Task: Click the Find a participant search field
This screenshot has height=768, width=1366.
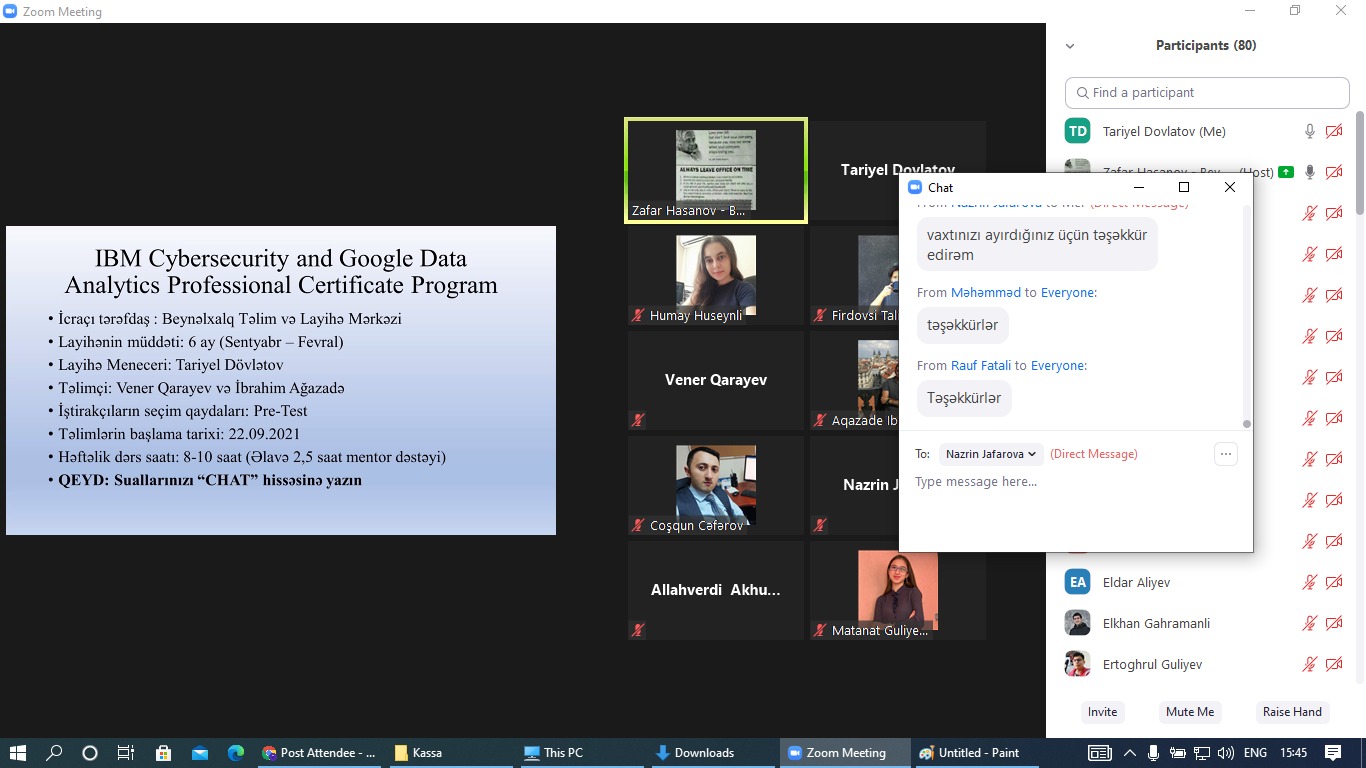Action: (x=1207, y=92)
